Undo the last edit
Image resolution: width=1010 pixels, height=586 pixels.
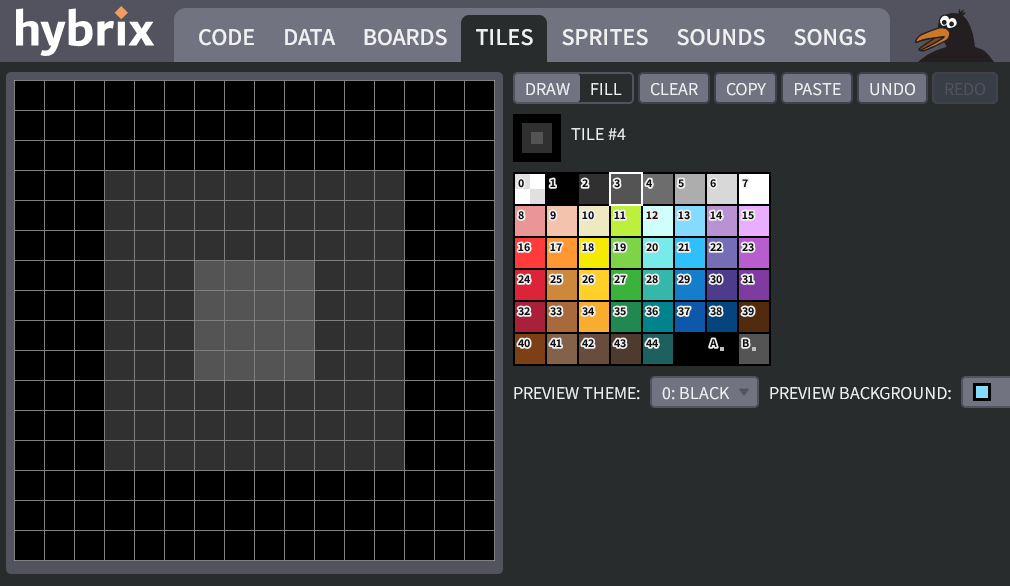892,88
